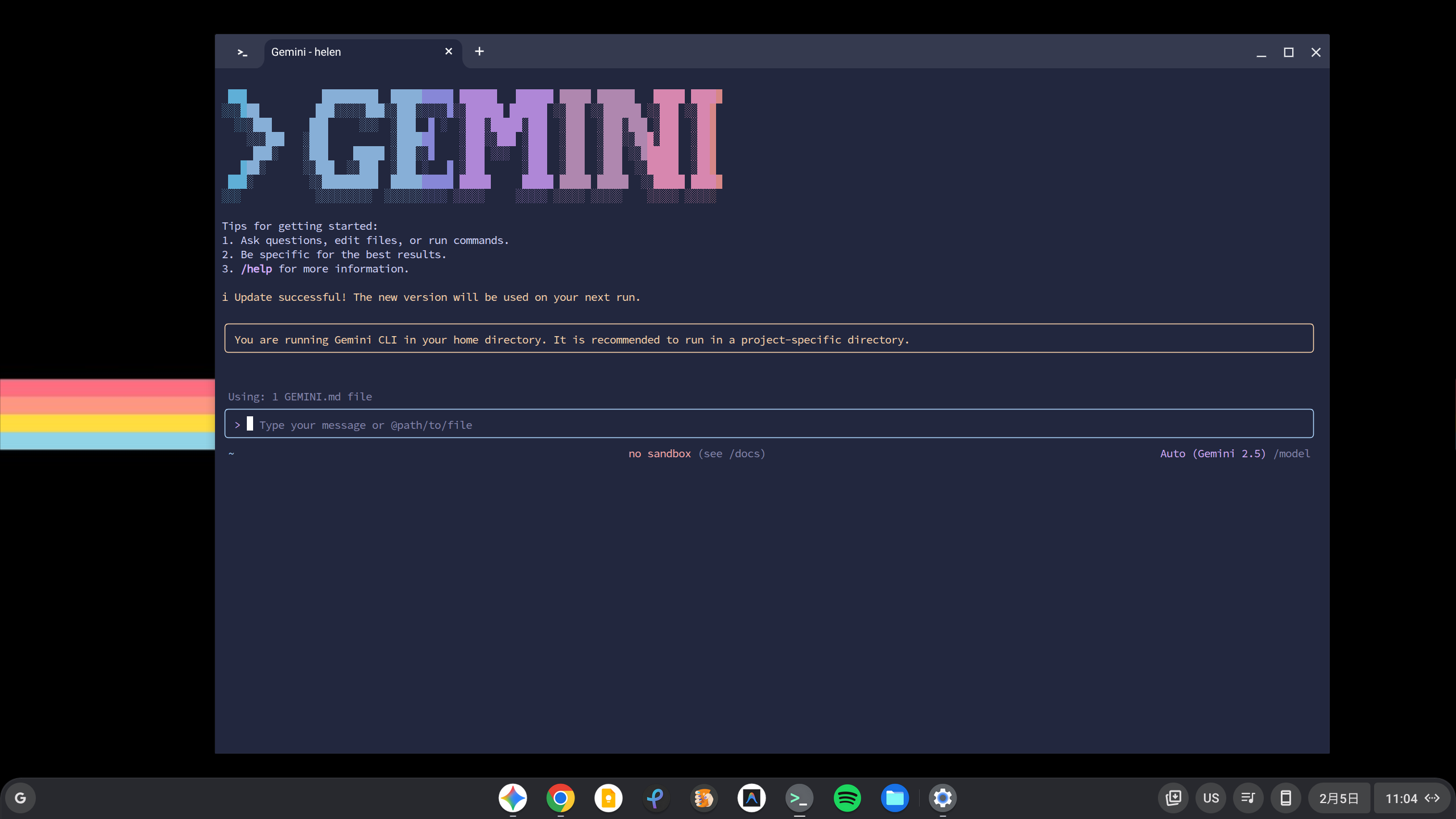Switch the US input method
The image size is (1456, 819).
click(x=1211, y=797)
